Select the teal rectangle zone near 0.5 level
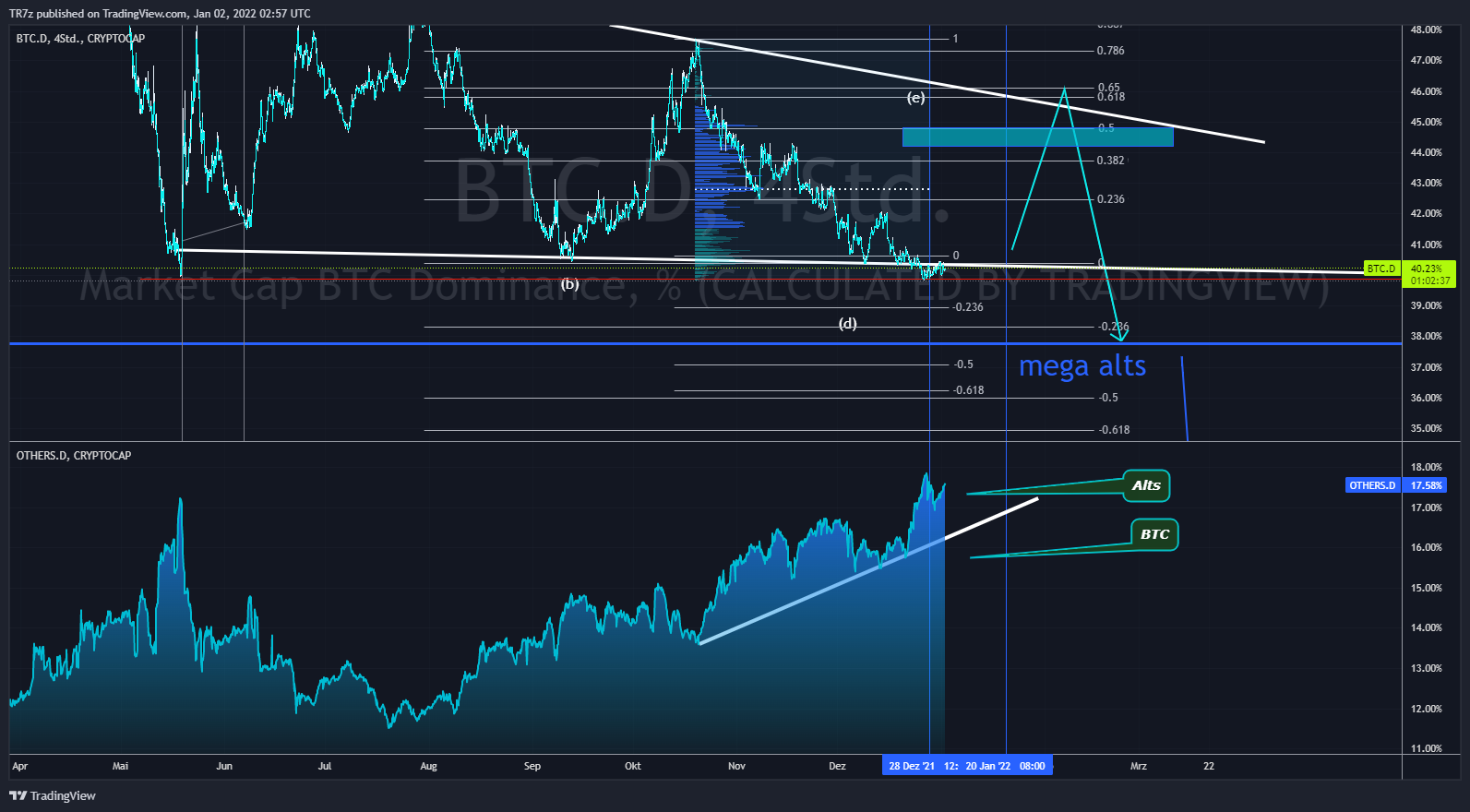The width and height of the screenshot is (1470, 812). (1038, 137)
